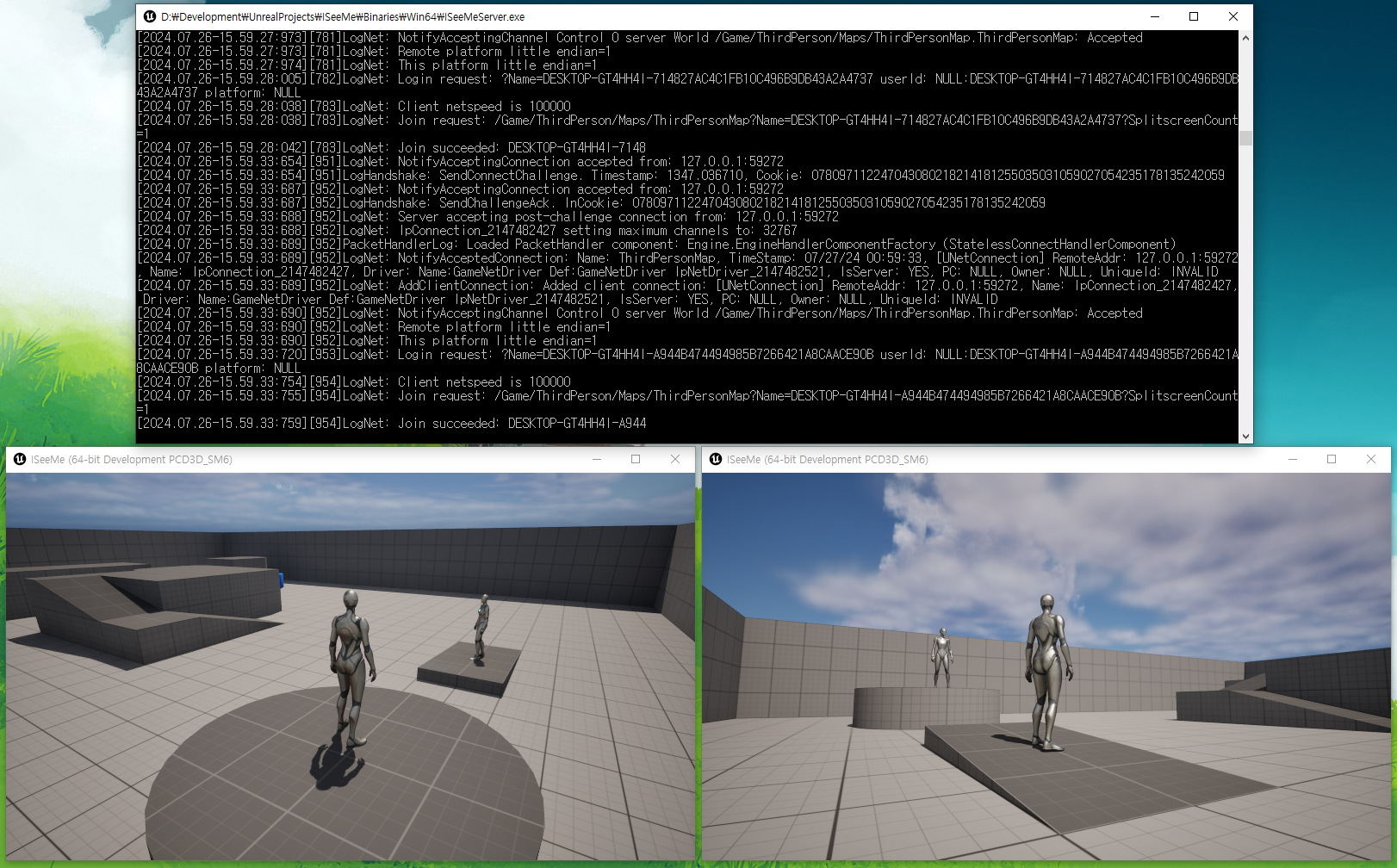Close the left ISeeMe game window
The image size is (1397, 868).
click(675, 459)
